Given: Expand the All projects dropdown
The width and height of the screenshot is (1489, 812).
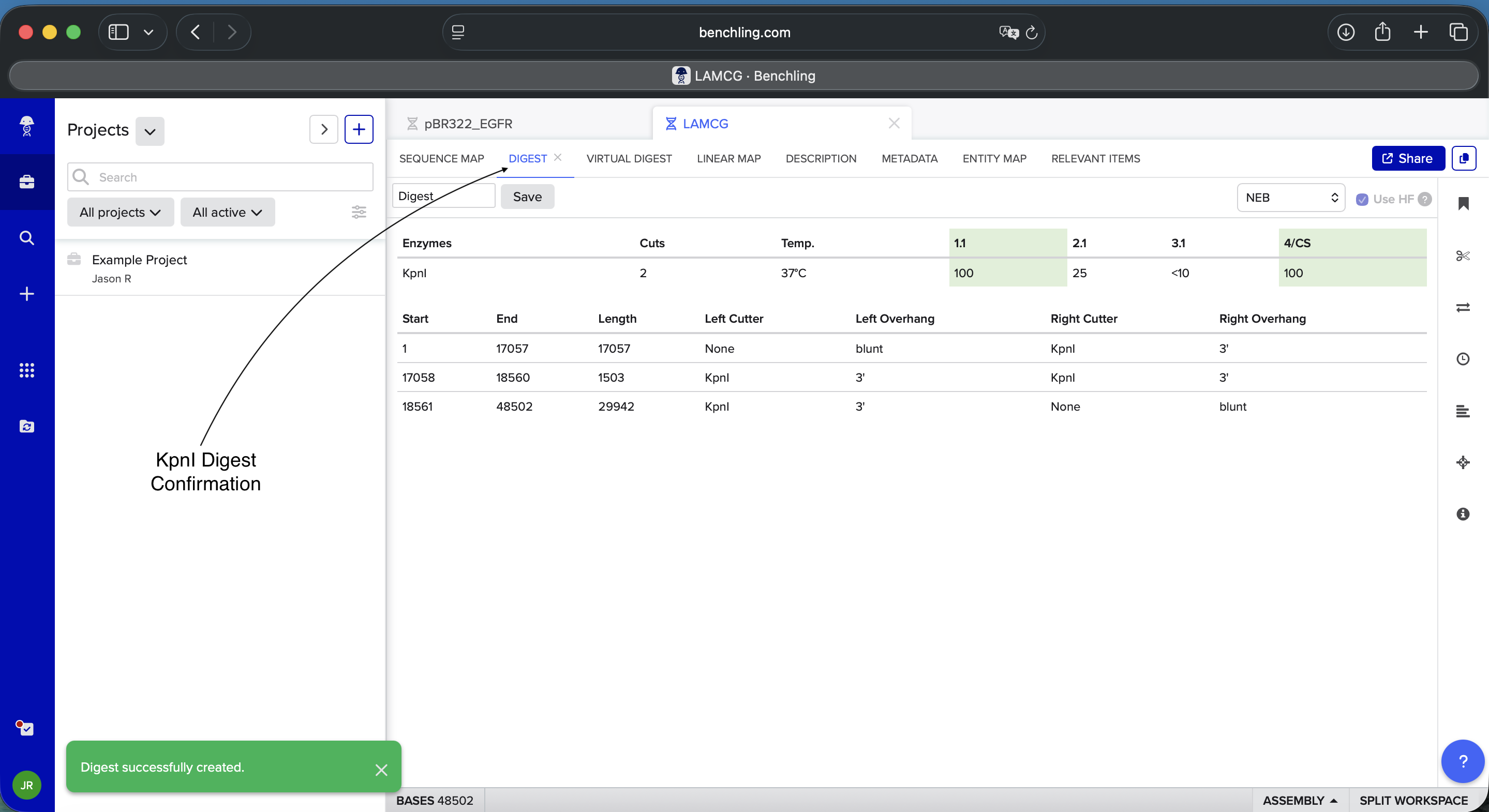Looking at the screenshot, I should 120,212.
